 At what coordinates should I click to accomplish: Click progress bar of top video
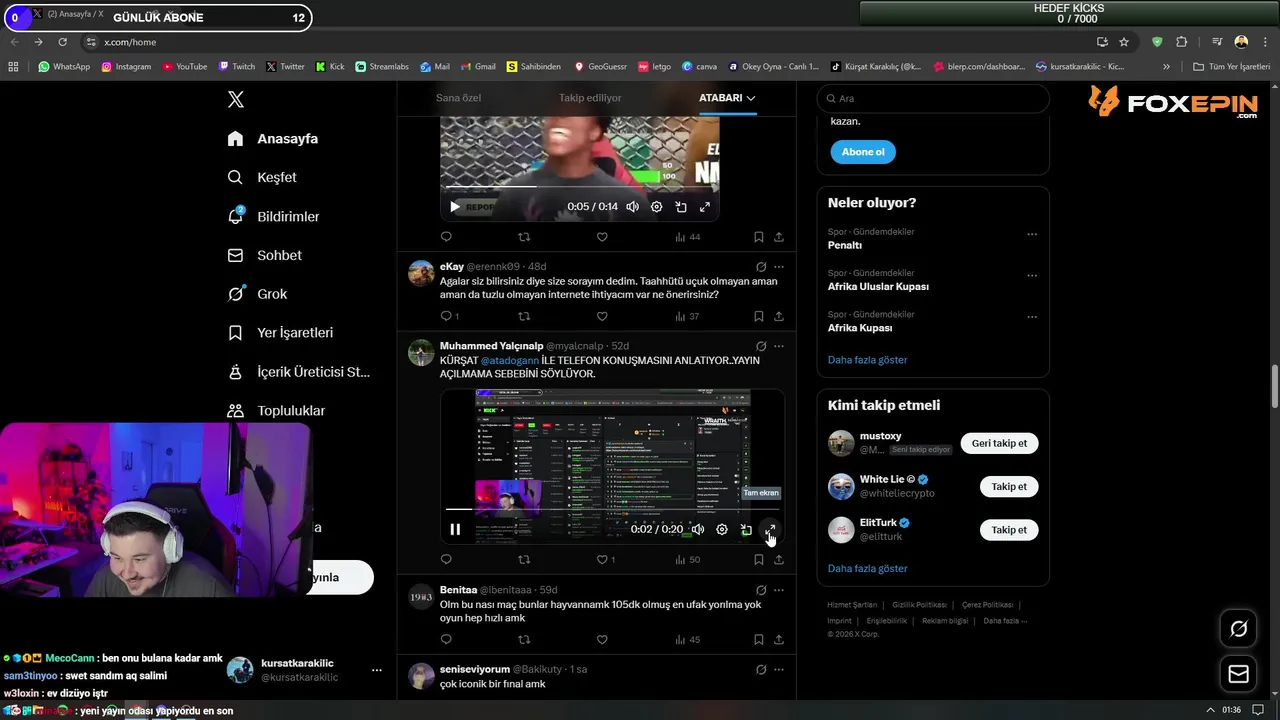point(579,187)
